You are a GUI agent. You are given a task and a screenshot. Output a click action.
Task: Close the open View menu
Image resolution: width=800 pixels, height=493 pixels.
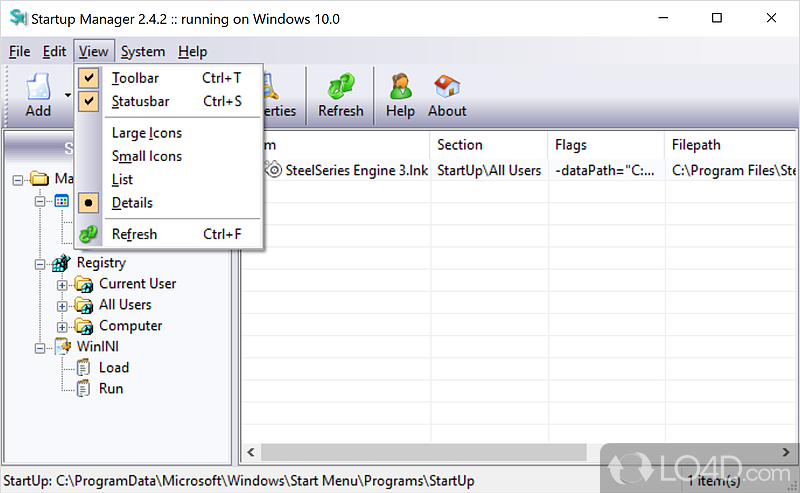click(x=93, y=52)
